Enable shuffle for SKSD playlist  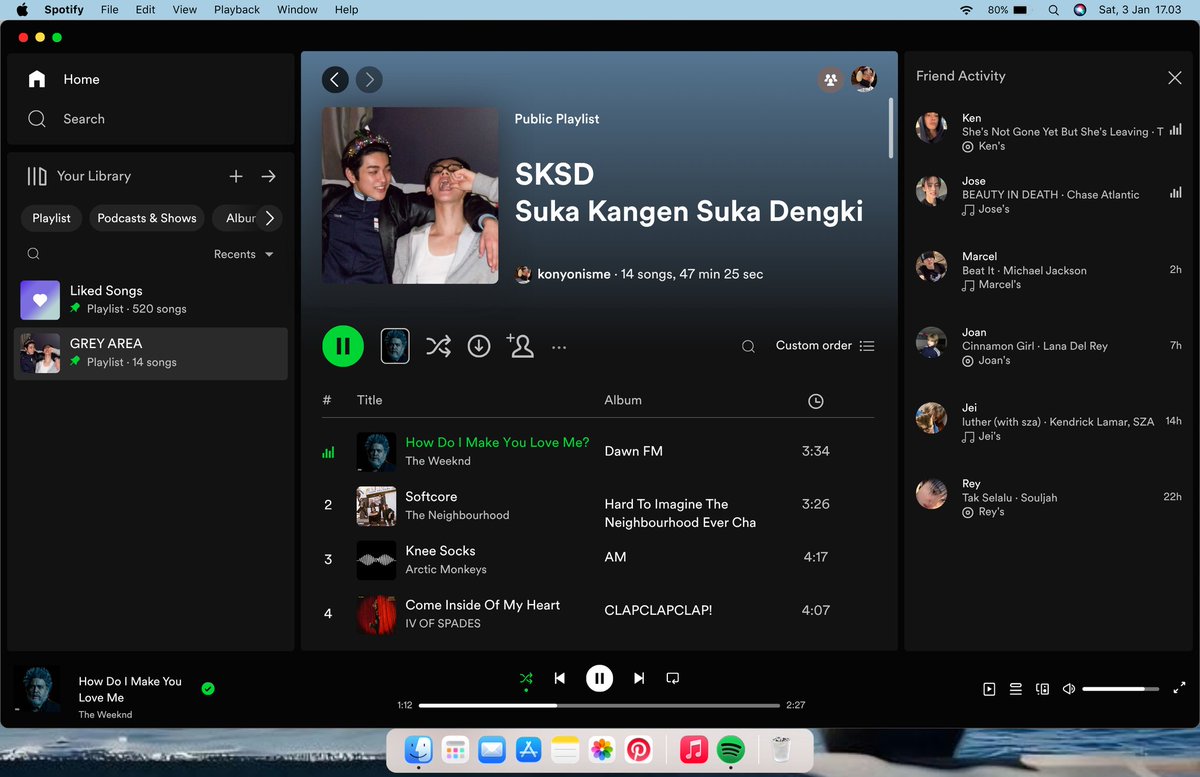click(438, 346)
